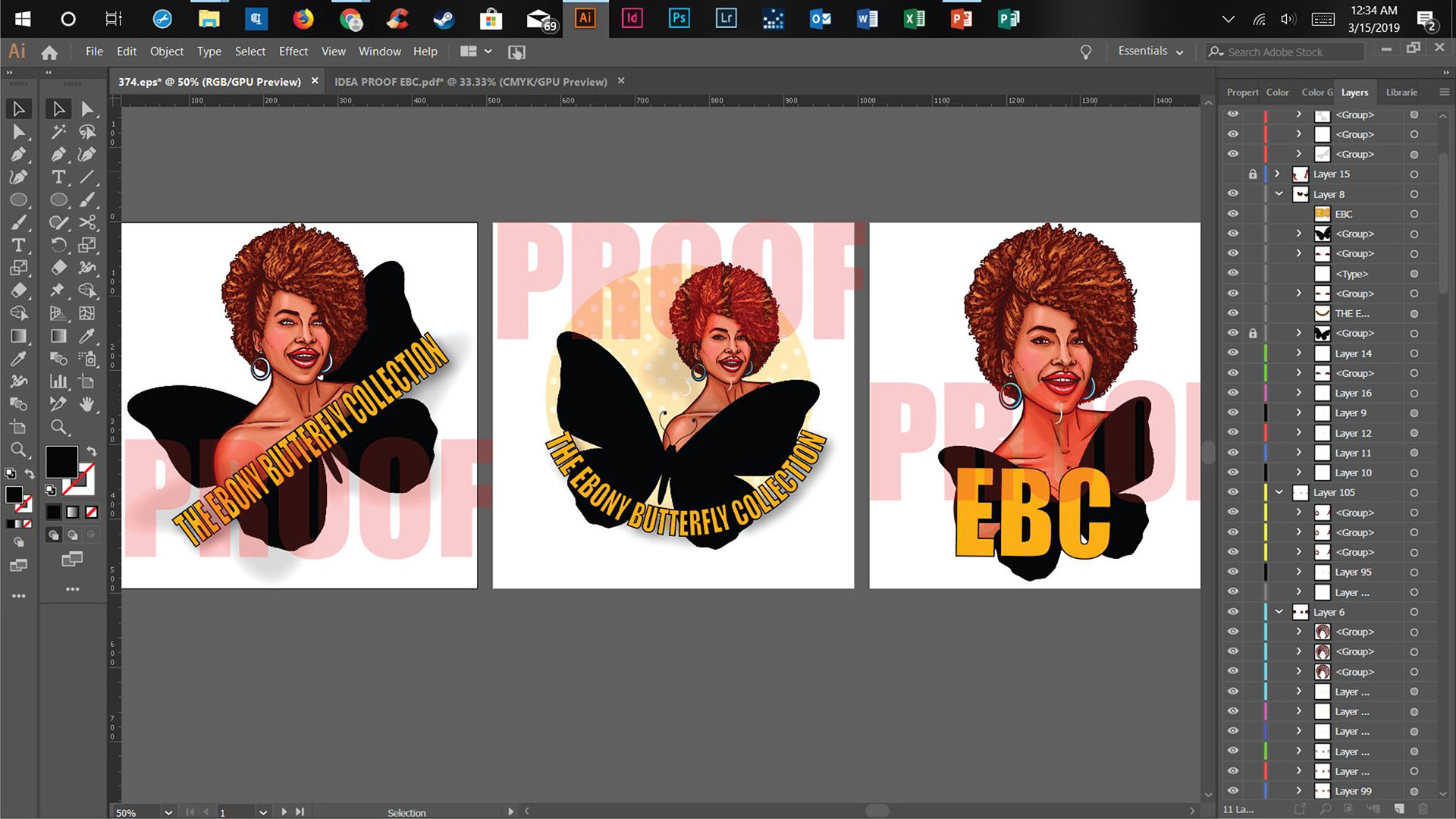Collapse Layer 8 in Layers panel
This screenshot has height=819, width=1456.
tap(1279, 194)
